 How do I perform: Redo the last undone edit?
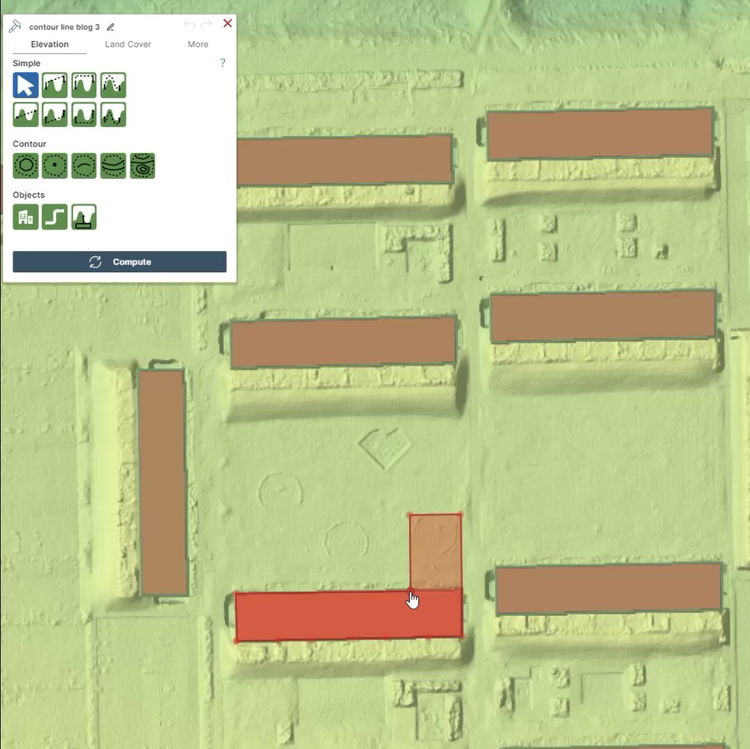tap(206, 24)
